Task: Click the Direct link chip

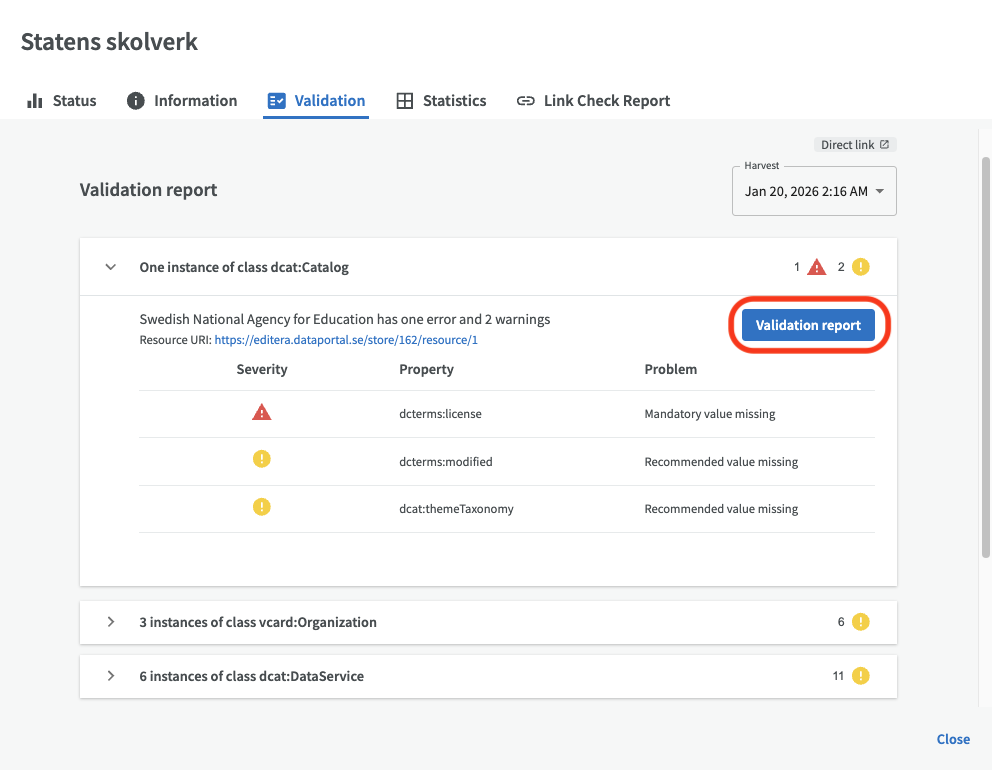Action: [855, 145]
